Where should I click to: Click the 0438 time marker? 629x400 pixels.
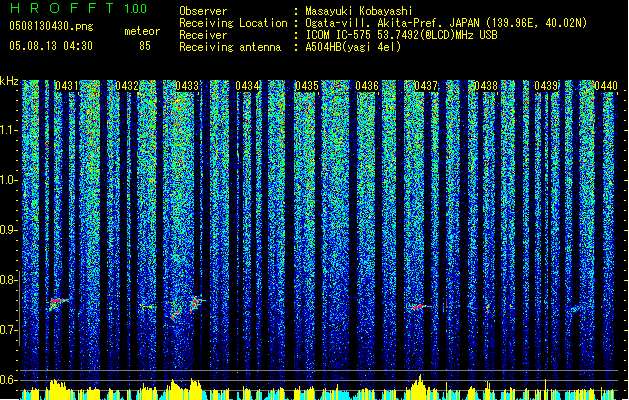pos(486,86)
